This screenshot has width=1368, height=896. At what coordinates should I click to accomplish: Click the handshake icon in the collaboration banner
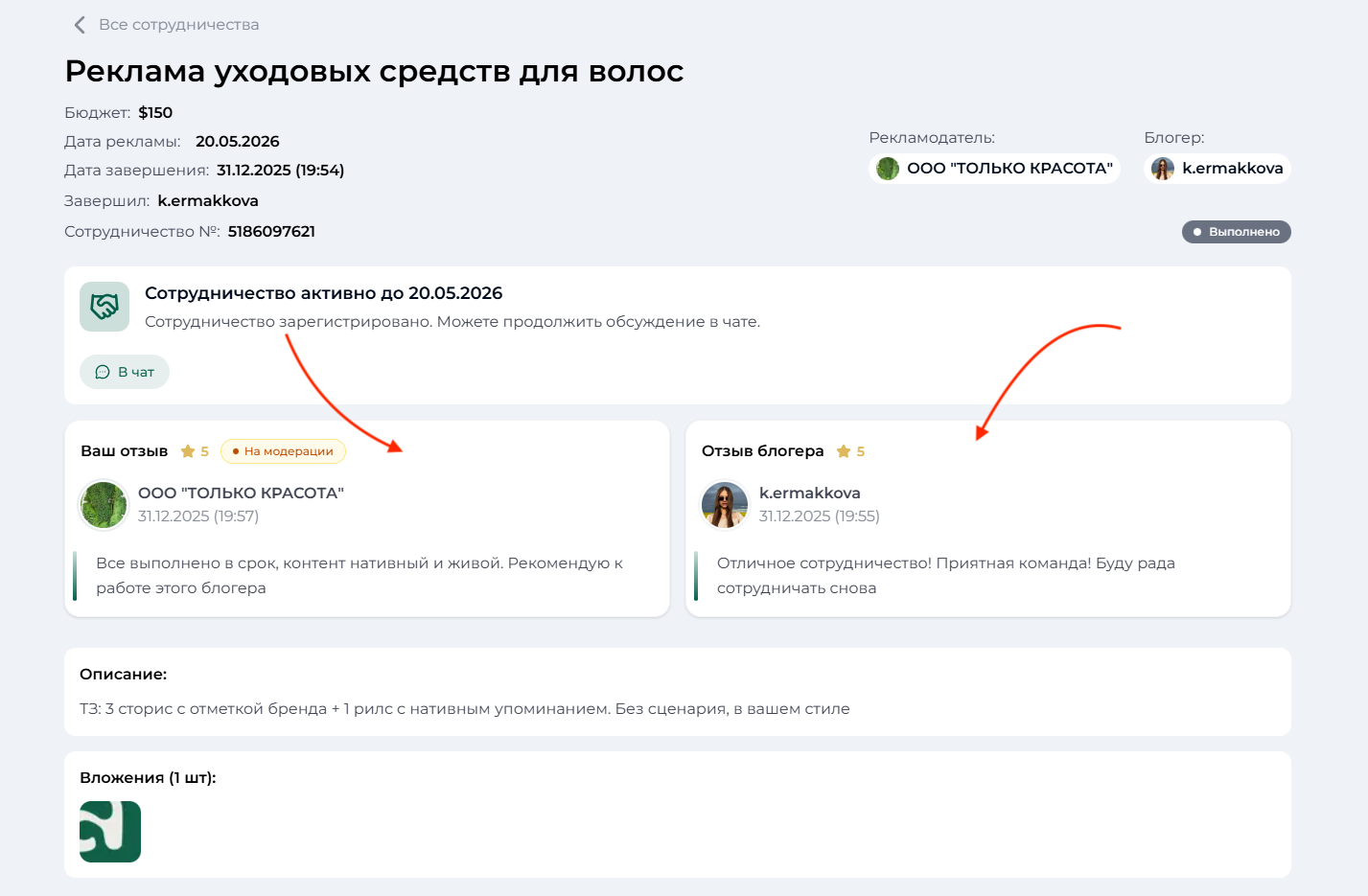coord(104,307)
